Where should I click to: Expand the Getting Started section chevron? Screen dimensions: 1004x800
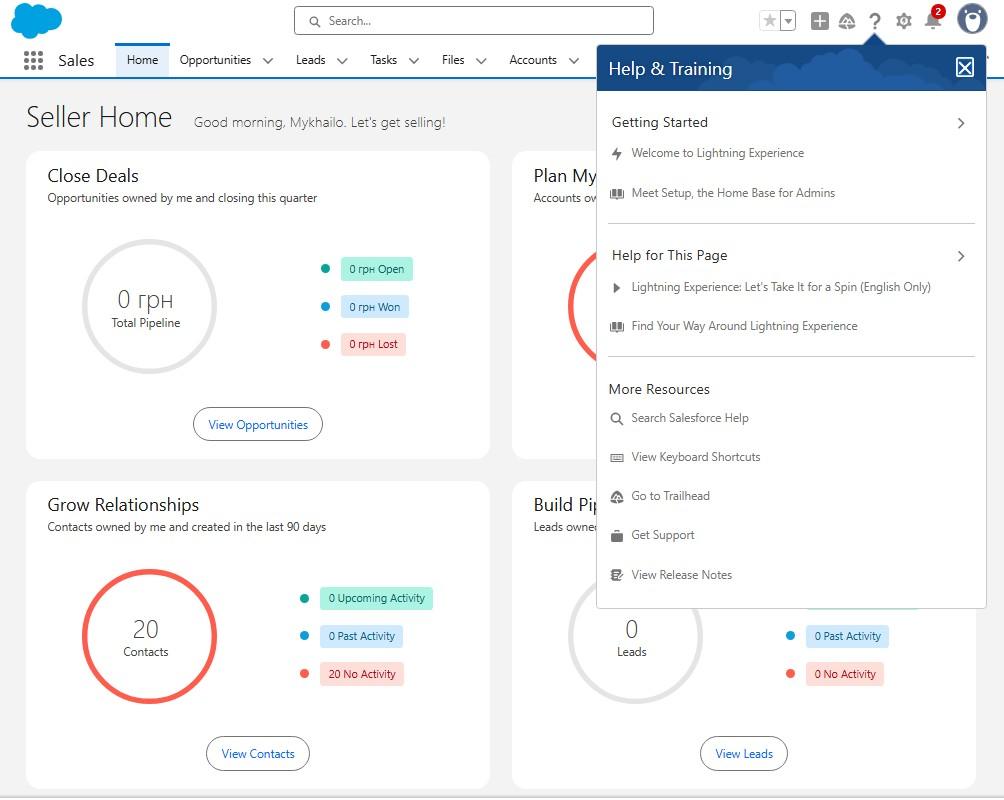coord(960,123)
